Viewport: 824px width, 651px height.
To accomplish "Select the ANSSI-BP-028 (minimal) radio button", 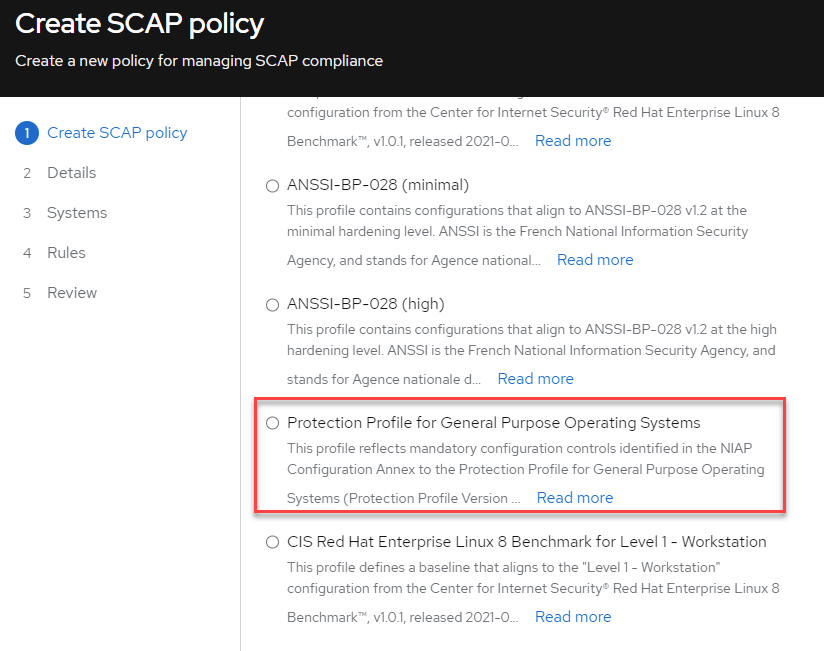I will coord(273,186).
